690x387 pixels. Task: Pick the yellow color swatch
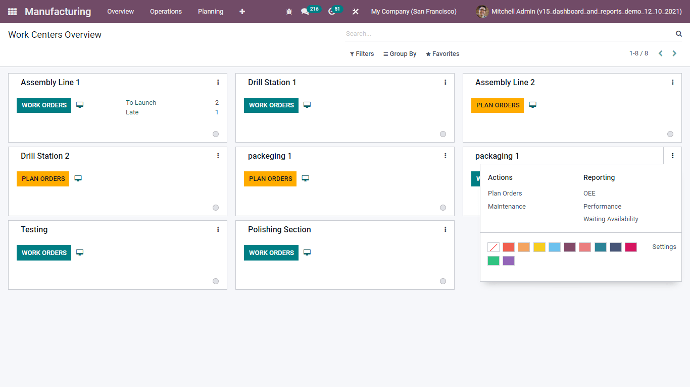(x=539, y=247)
